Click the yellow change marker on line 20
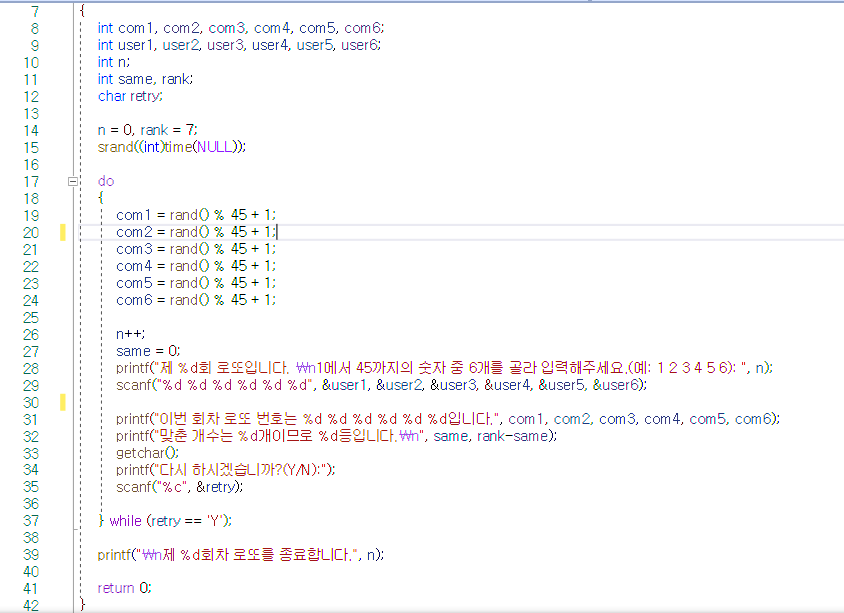This screenshot has width=844, height=613. [x=62, y=232]
